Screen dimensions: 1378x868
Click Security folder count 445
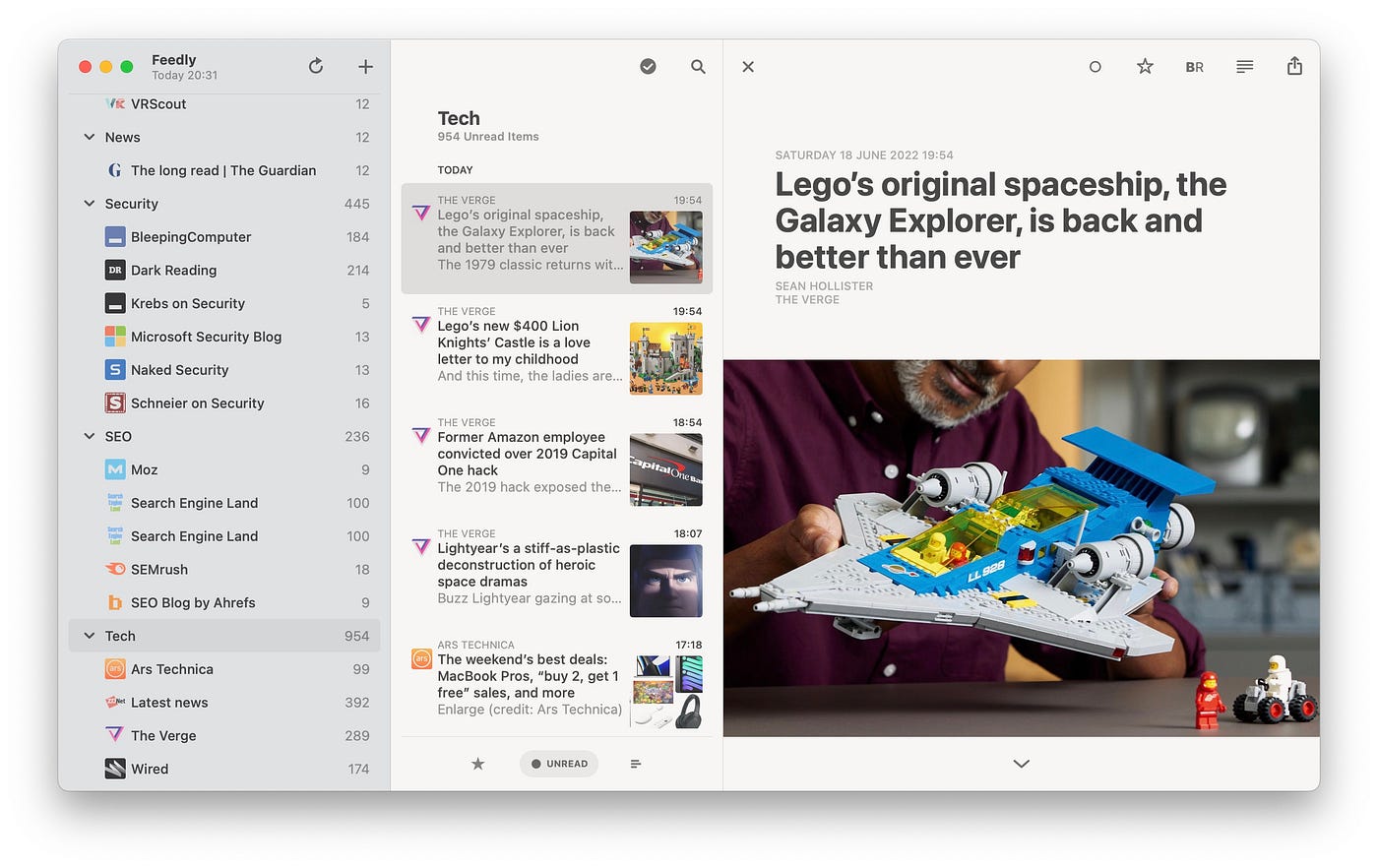pos(357,204)
